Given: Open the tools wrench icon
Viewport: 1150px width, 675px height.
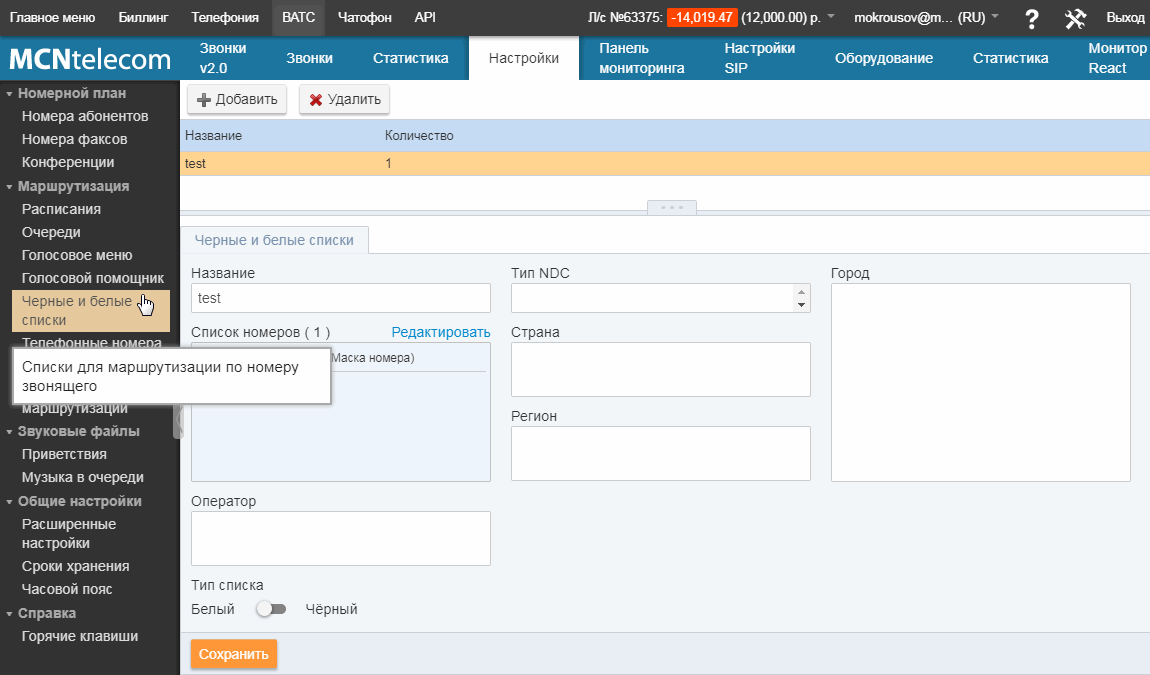Looking at the screenshot, I should point(1076,18).
